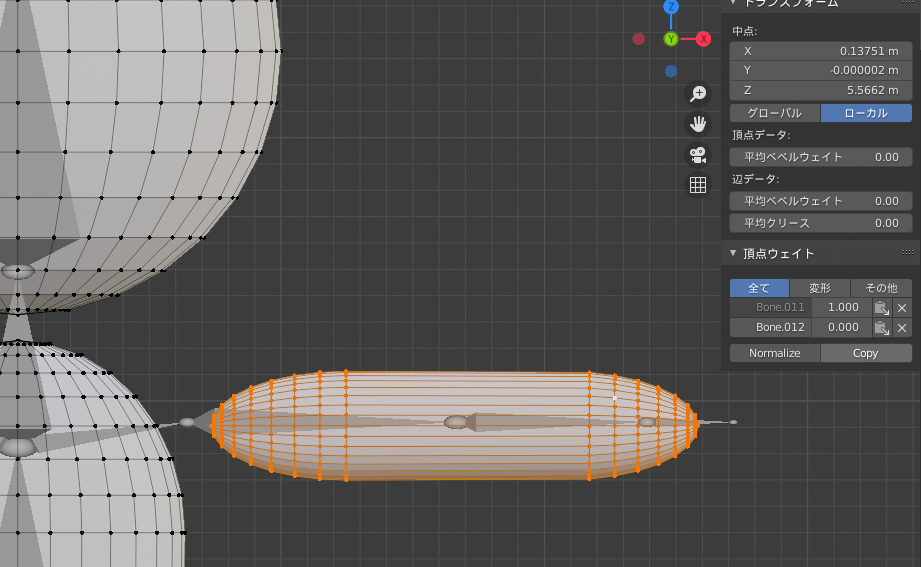
Task: Click the X median value field
Action: tap(821, 51)
